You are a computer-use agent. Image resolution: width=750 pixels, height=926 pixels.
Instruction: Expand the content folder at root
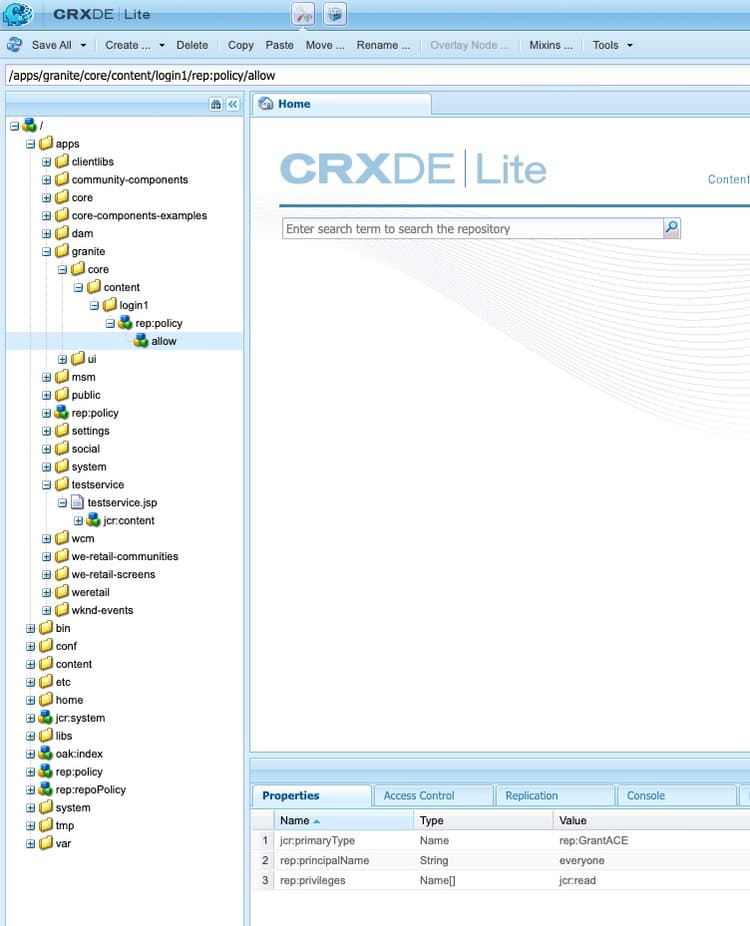click(31, 664)
